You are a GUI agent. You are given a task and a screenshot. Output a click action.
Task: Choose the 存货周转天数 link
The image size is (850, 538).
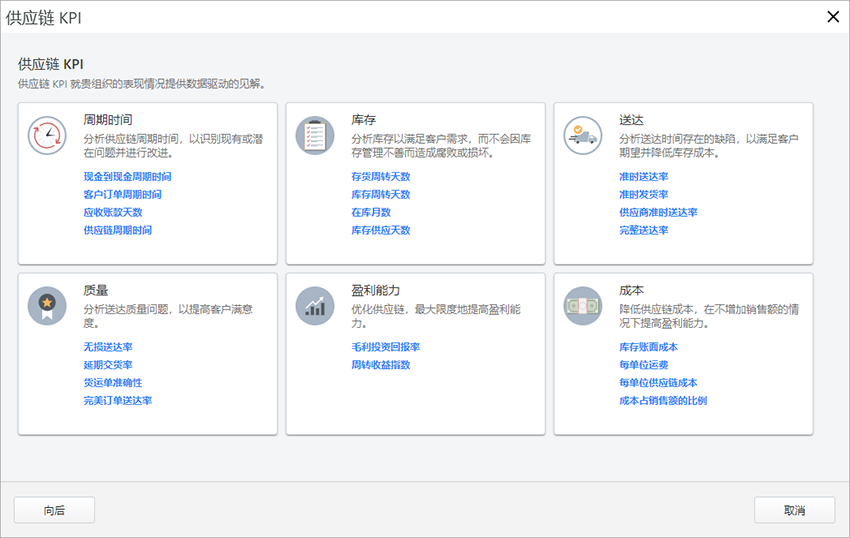[380, 176]
